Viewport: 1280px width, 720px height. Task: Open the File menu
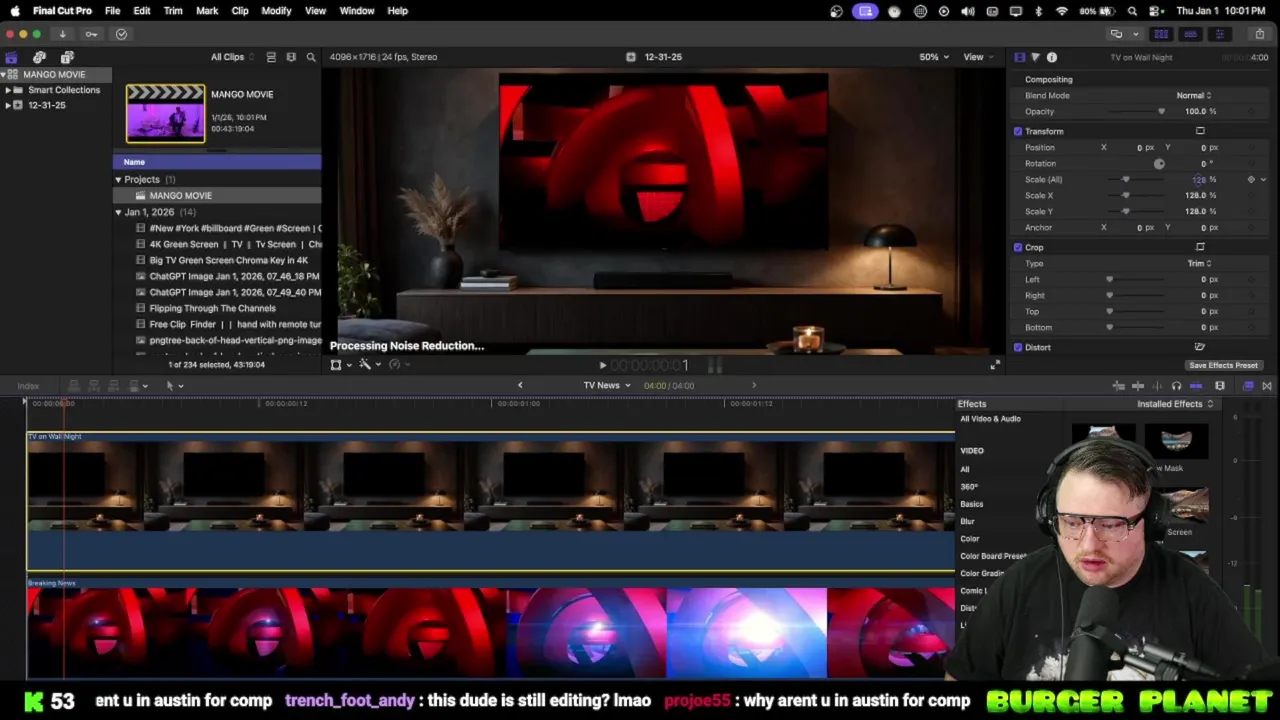pos(112,11)
